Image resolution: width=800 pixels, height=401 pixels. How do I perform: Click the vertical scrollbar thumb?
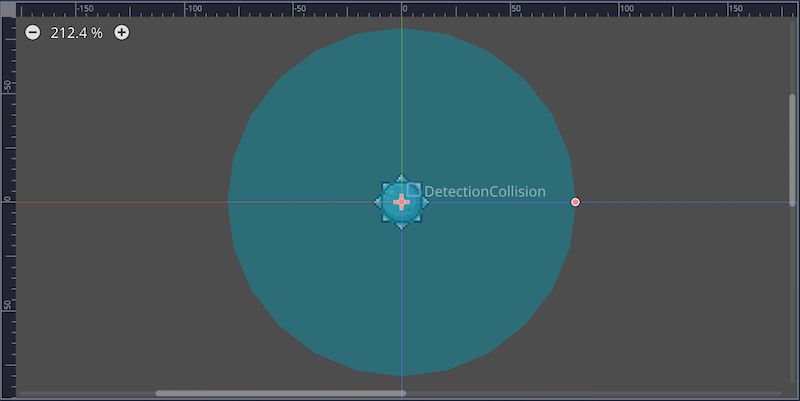(792, 150)
